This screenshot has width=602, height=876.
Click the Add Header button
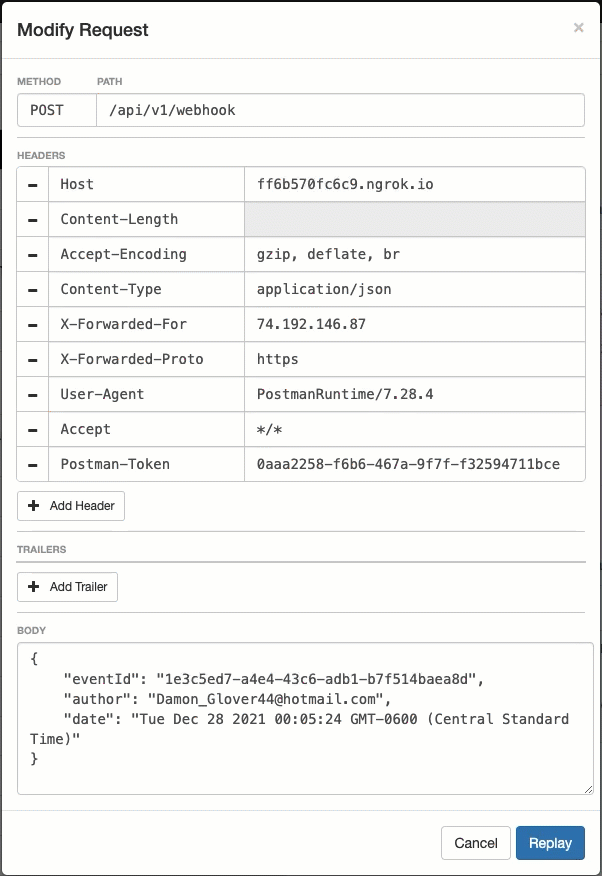71,506
